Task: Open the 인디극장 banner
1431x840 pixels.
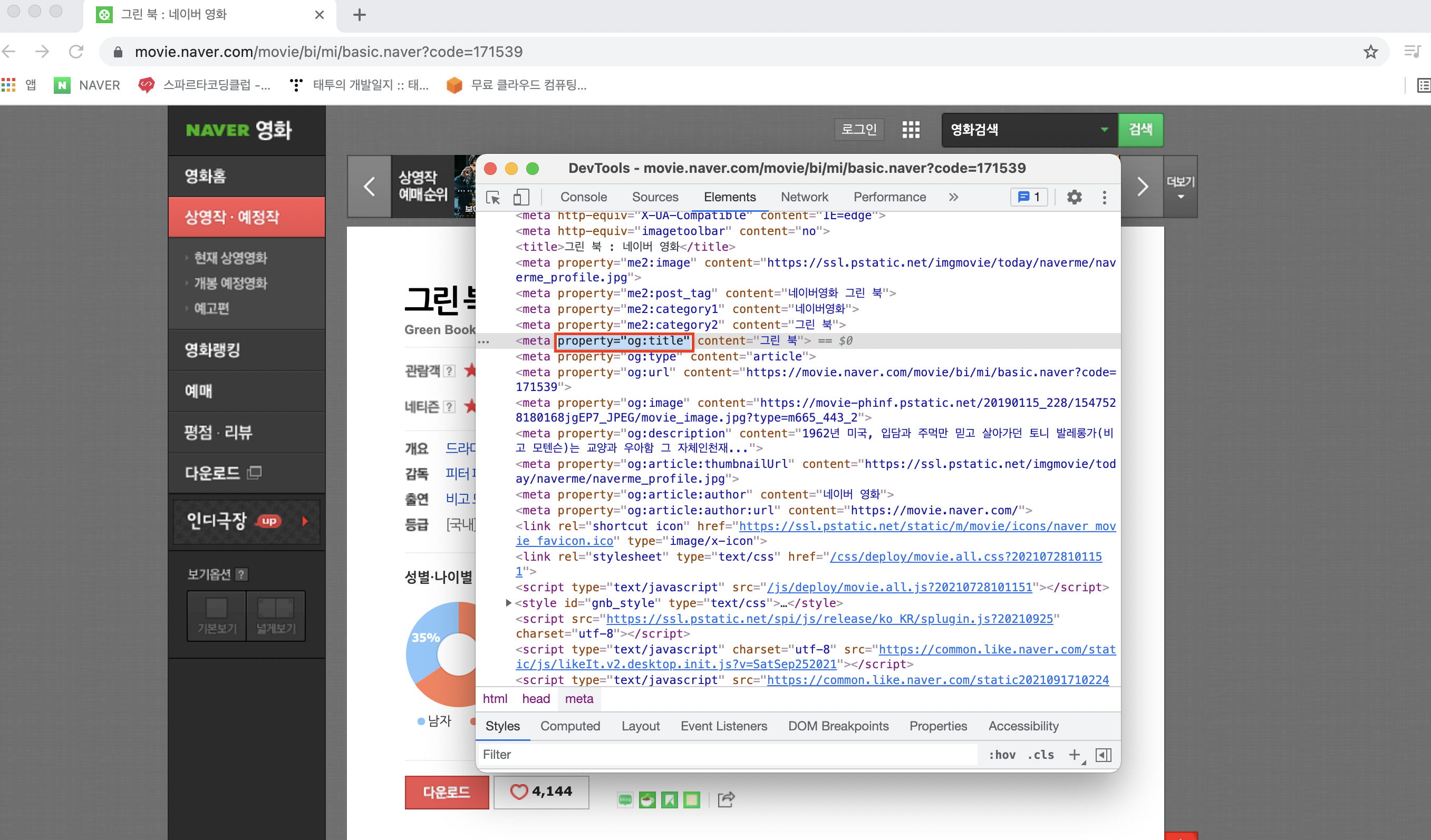Action: (246, 521)
